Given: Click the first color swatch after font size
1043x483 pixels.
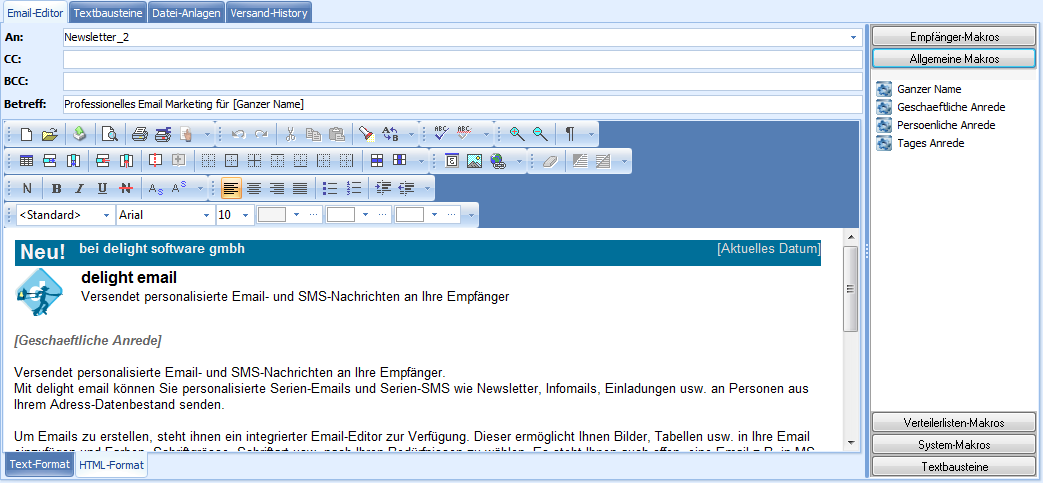Looking at the screenshot, I should (x=271, y=215).
